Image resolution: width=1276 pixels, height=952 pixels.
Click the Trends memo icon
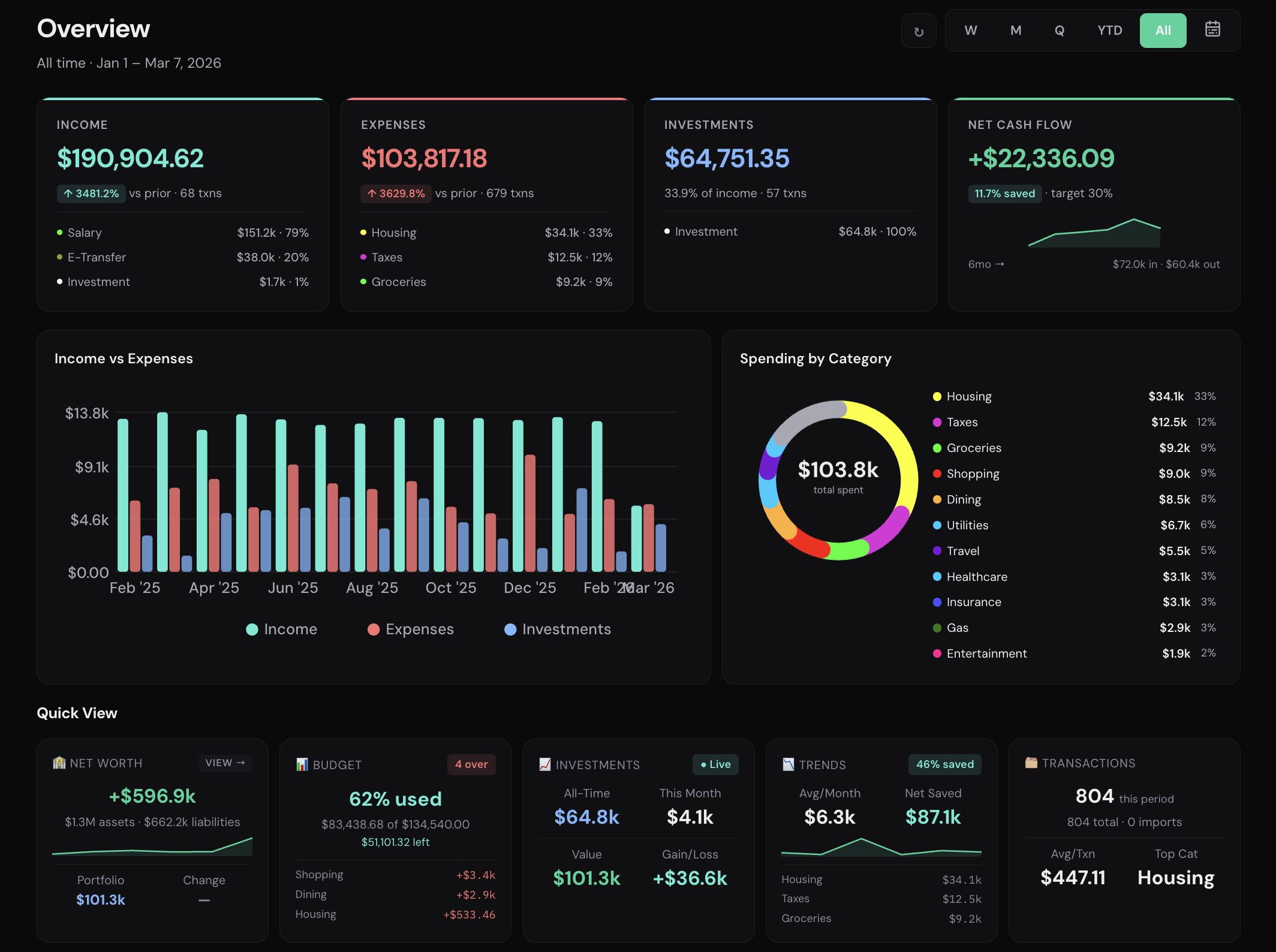pos(787,764)
